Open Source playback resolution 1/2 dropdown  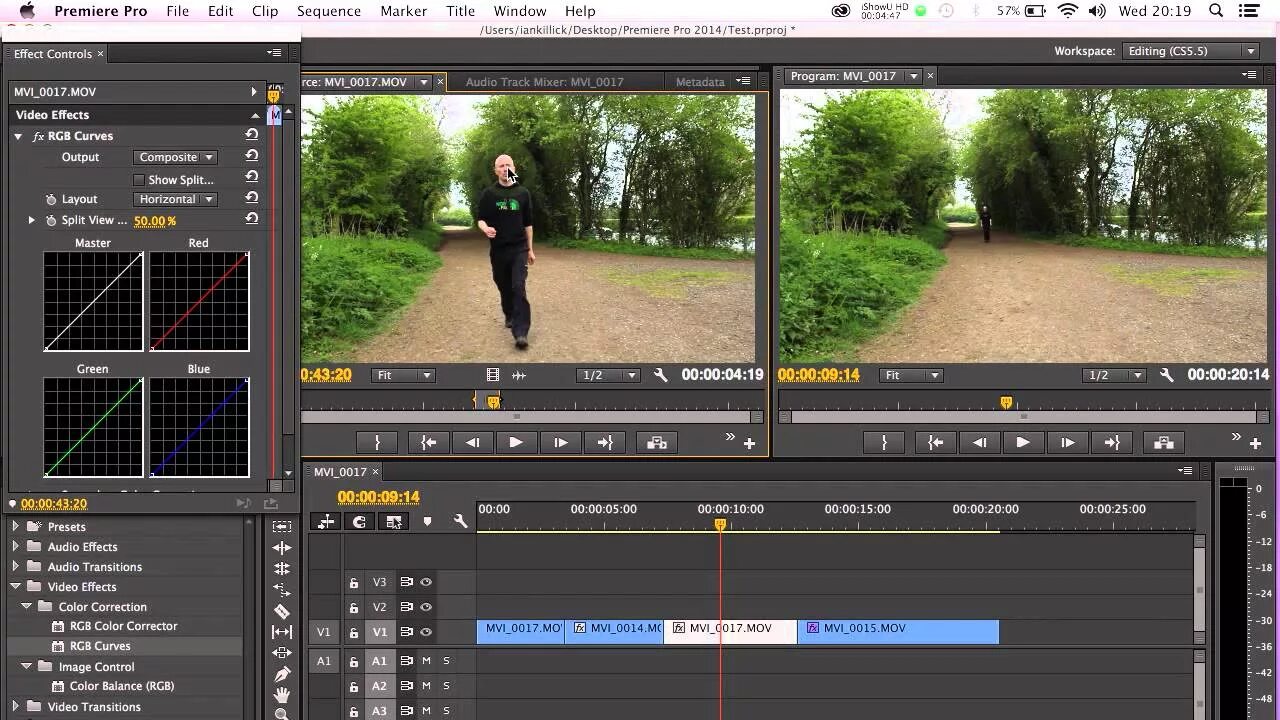pyautogui.click(x=609, y=375)
